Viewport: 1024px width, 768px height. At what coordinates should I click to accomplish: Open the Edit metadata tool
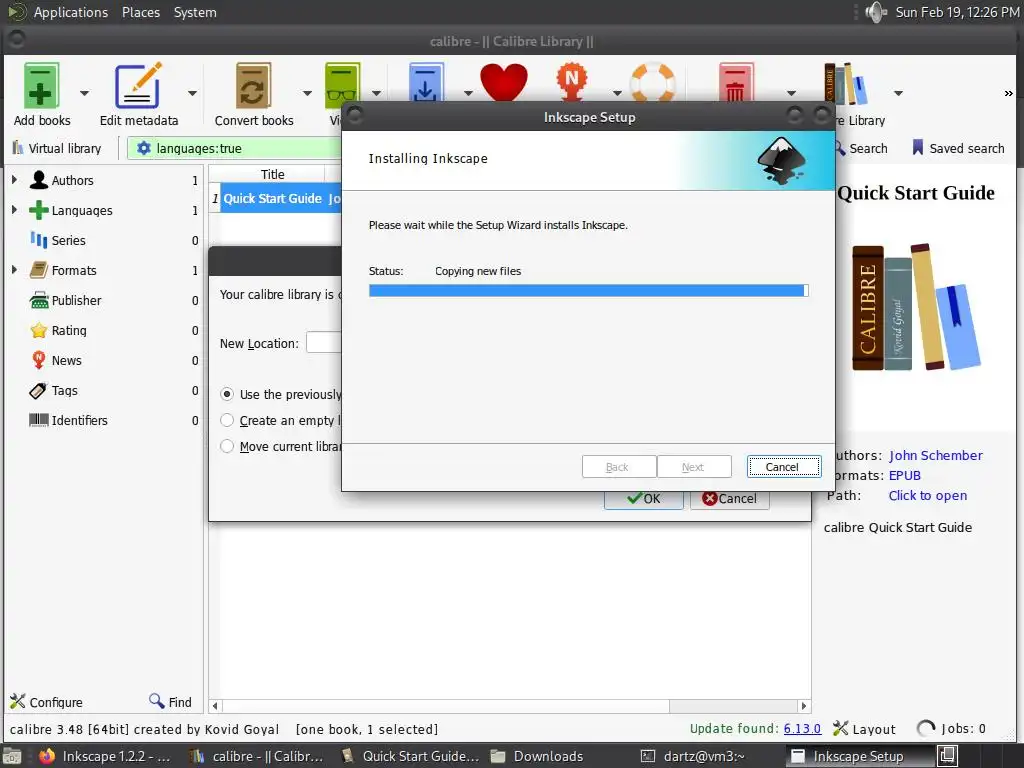[x=138, y=86]
